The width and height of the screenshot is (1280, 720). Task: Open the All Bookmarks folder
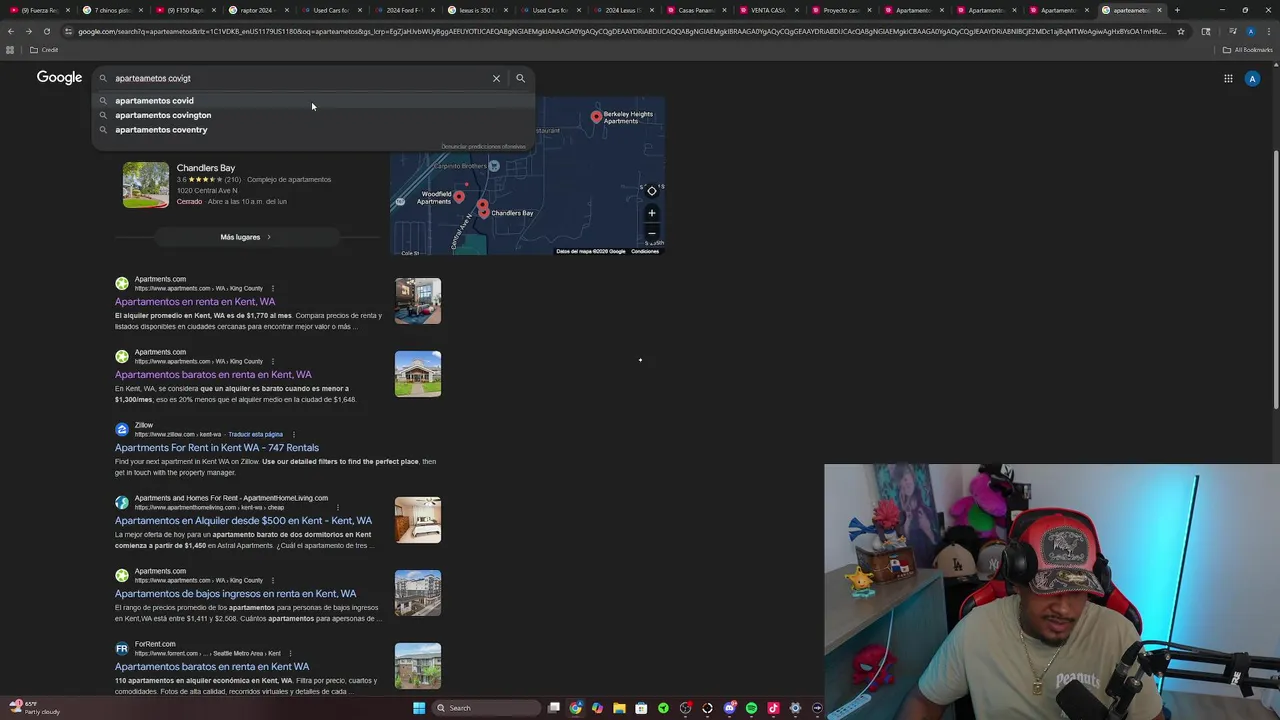click(1247, 50)
